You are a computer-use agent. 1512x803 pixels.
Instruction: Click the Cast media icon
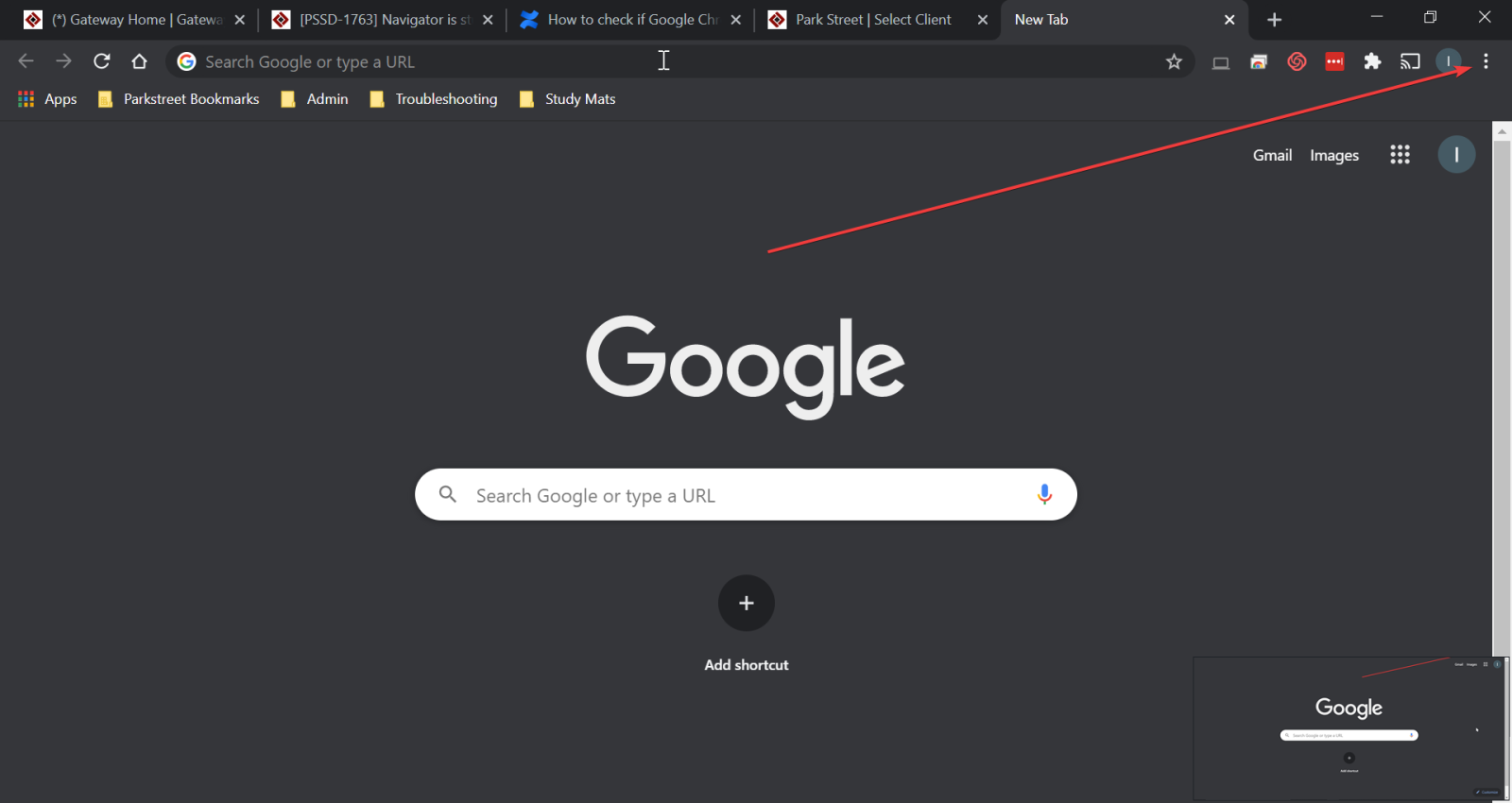[x=1410, y=61]
